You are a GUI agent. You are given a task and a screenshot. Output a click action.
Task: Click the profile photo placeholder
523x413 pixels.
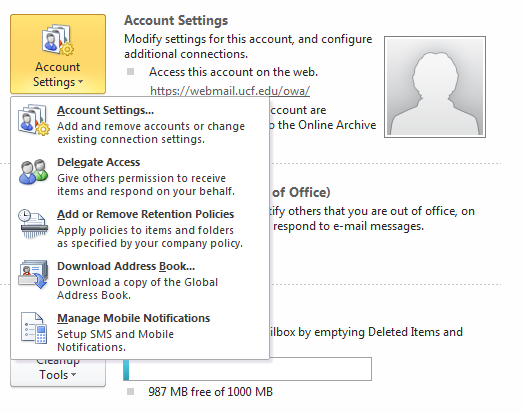[435, 87]
